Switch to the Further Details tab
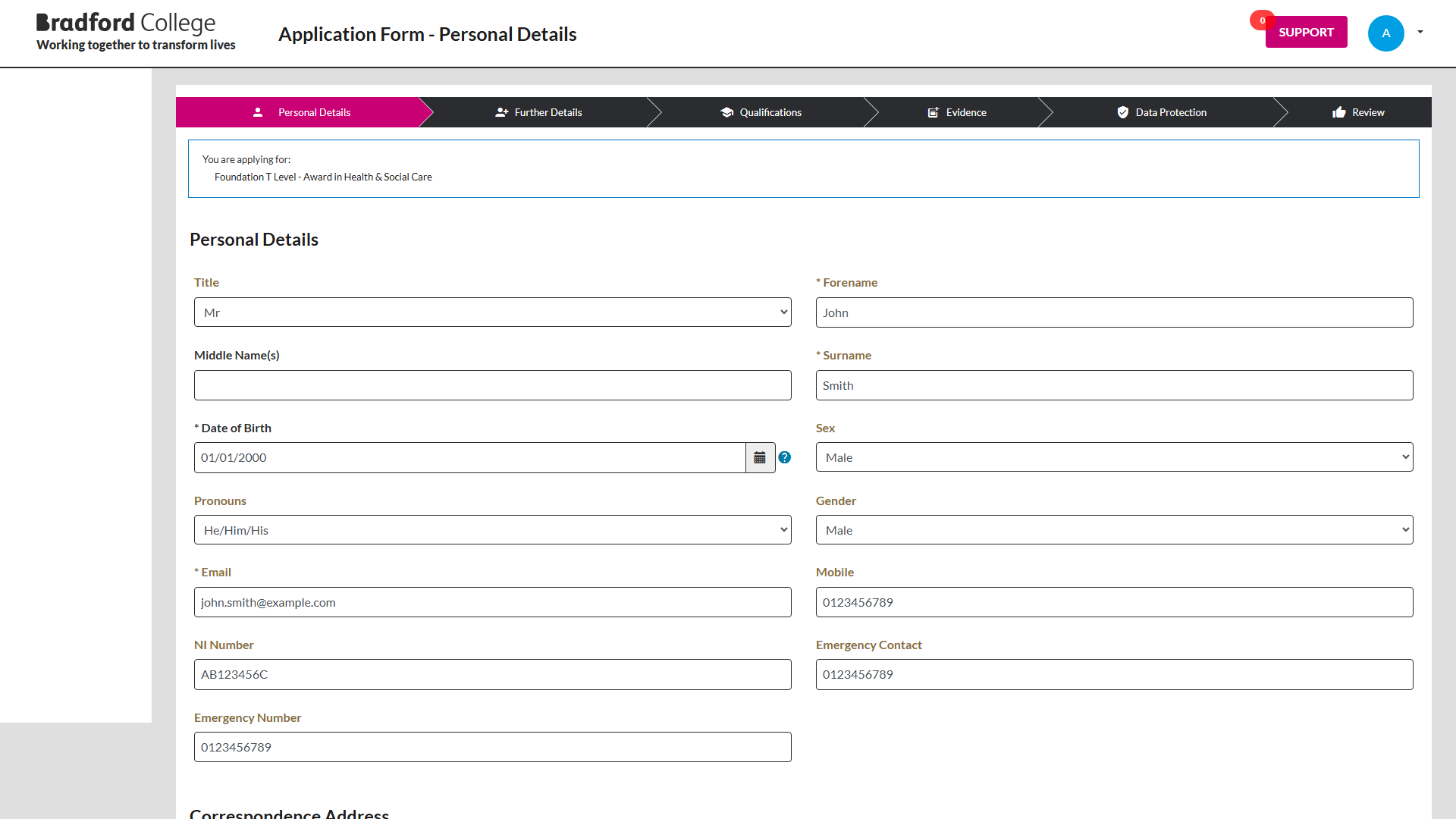Image resolution: width=1456 pixels, height=819 pixels. tap(548, 112)
